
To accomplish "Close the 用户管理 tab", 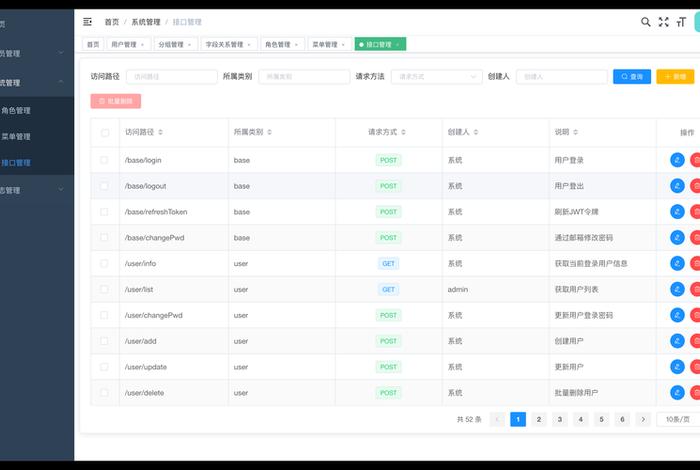I will point(142,44).
